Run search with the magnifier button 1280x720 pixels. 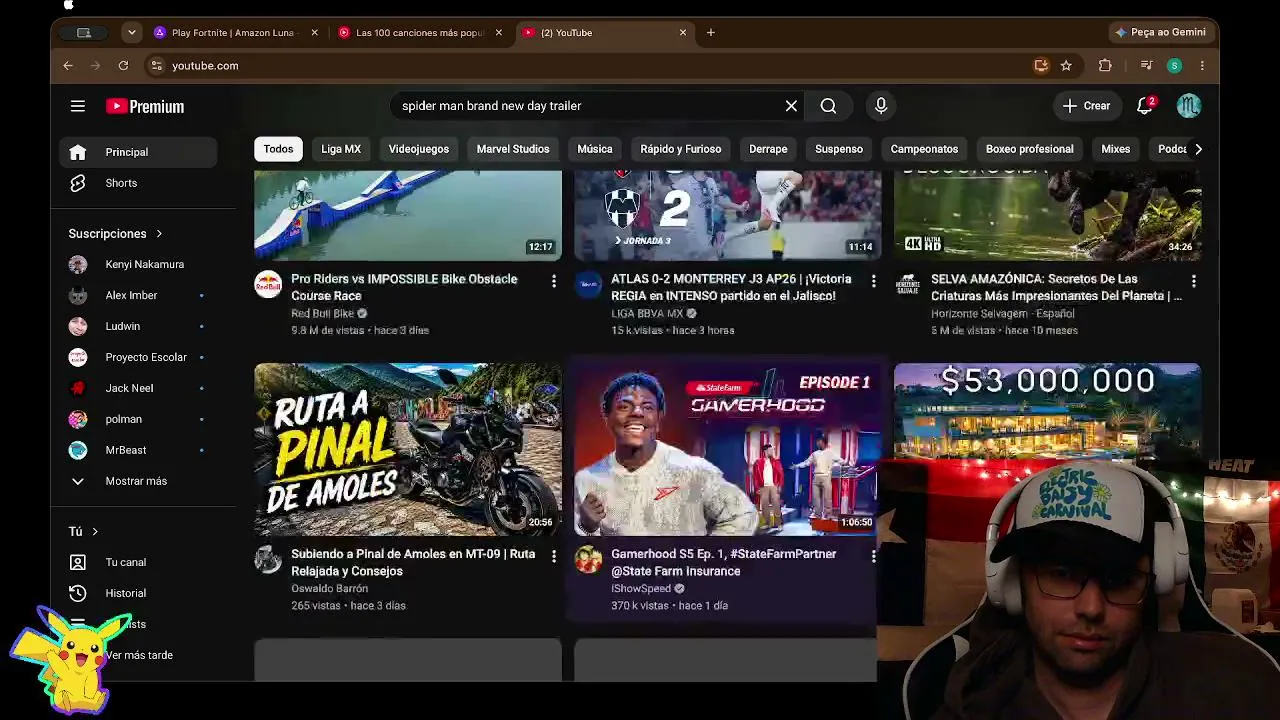pos(828,106)
